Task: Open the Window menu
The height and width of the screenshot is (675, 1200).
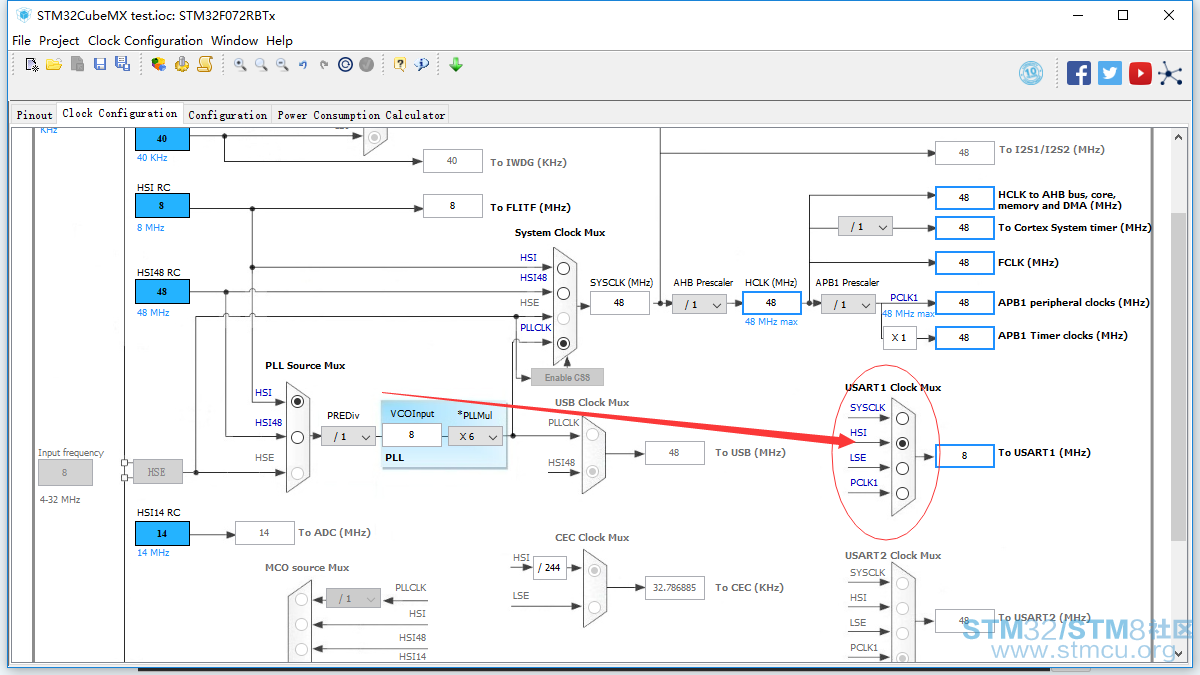Action: click(x=234, y=41)
